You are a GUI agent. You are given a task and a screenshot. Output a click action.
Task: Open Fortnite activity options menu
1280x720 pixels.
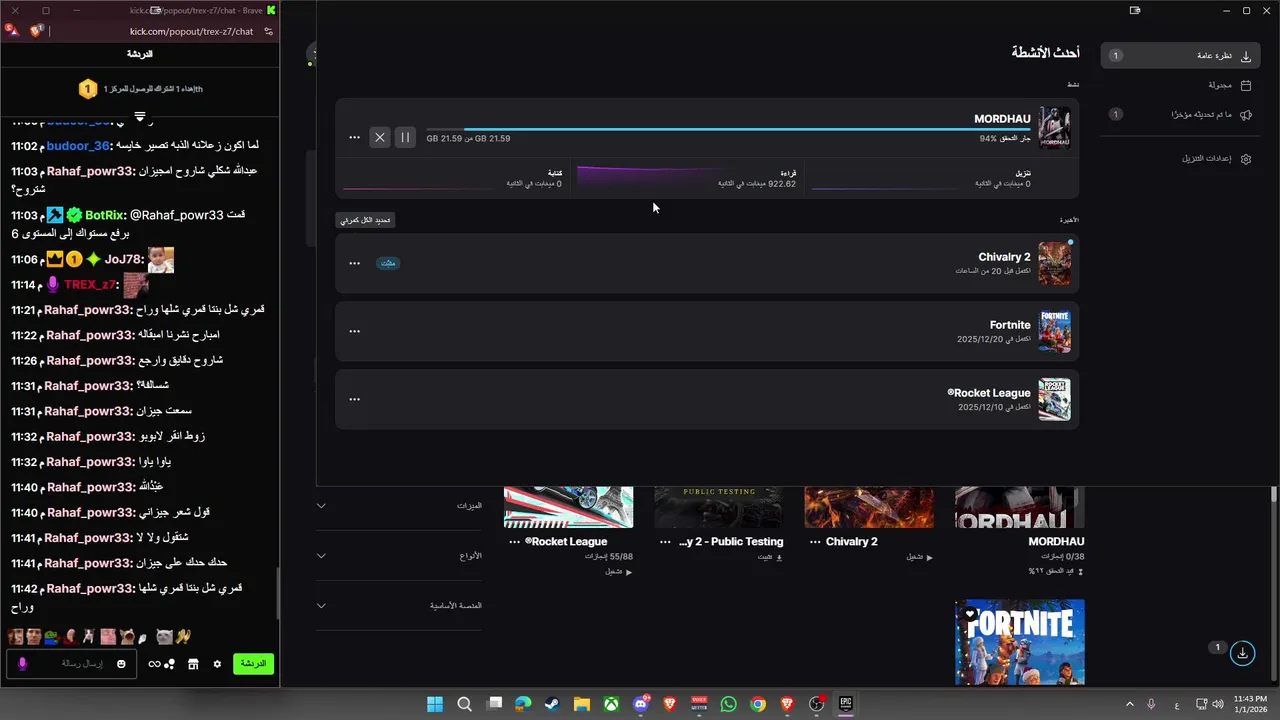pos(354,331)
